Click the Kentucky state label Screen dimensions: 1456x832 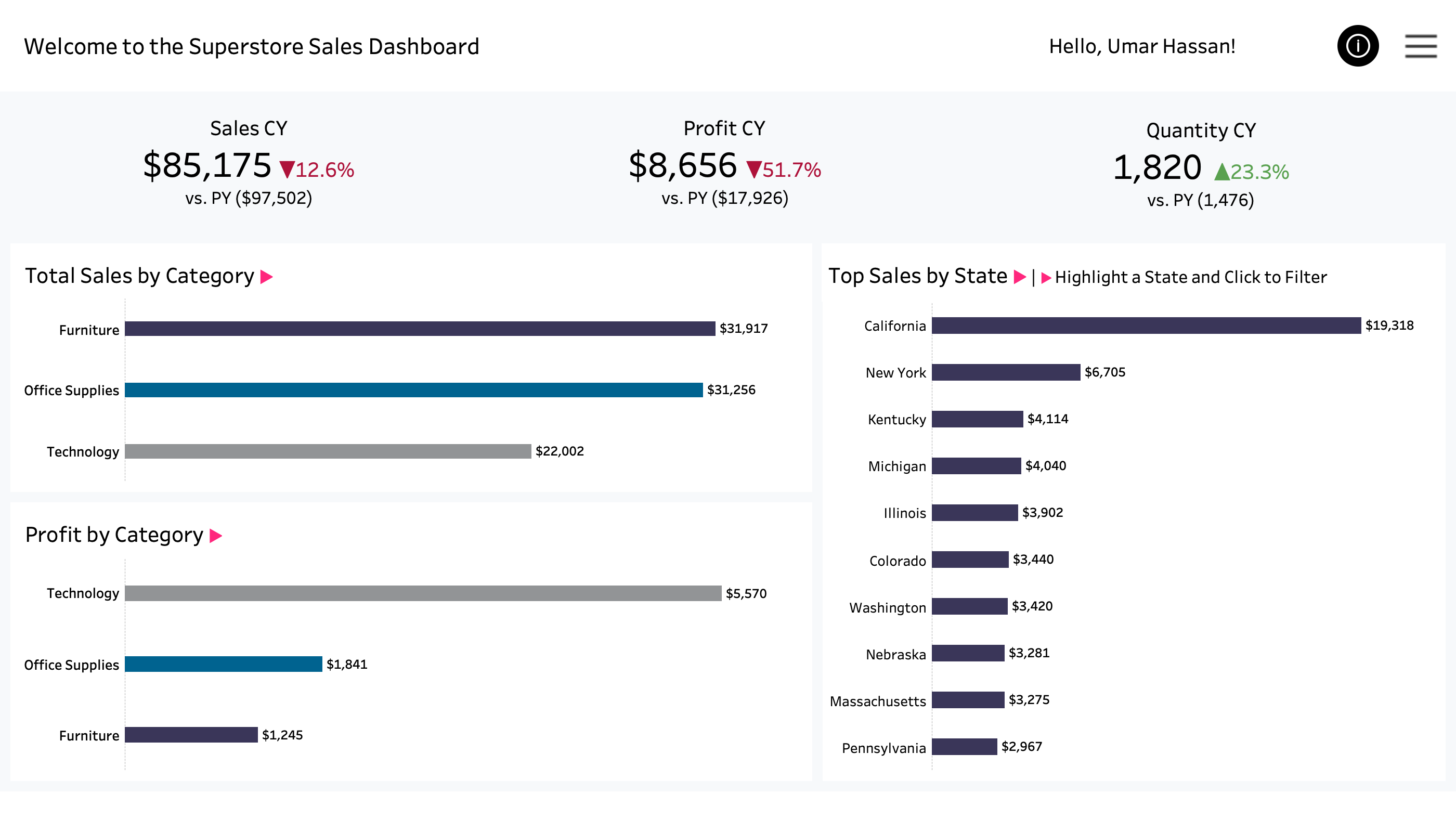(x=896, y=420)
